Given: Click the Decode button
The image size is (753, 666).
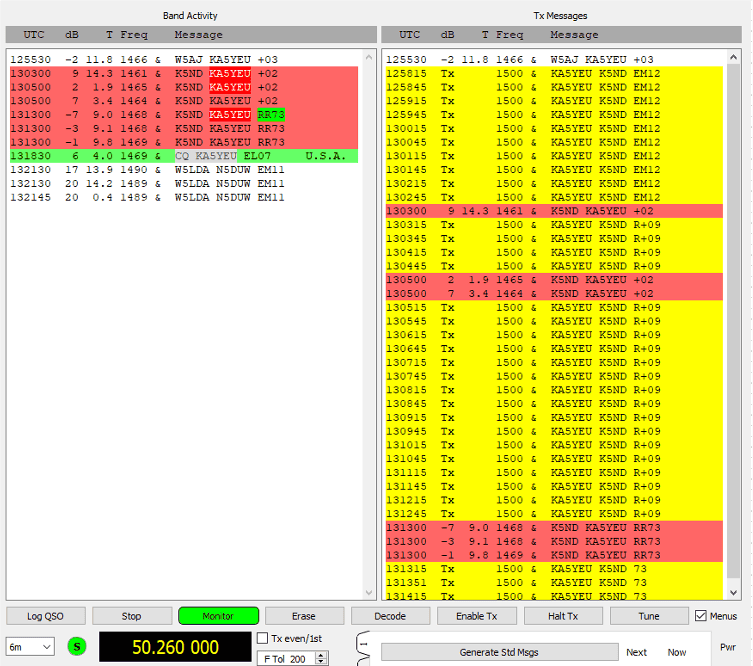Looking at the screenshot, I should coord(390,616).
